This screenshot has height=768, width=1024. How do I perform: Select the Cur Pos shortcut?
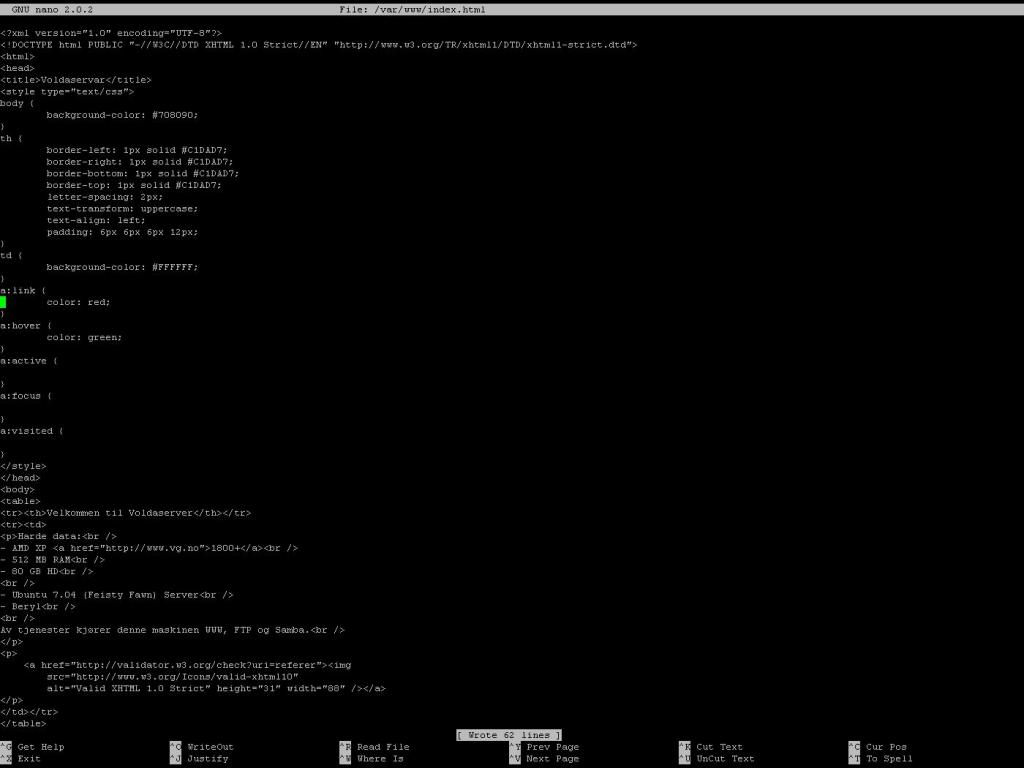pyautogui.click(x=886, y=747)
